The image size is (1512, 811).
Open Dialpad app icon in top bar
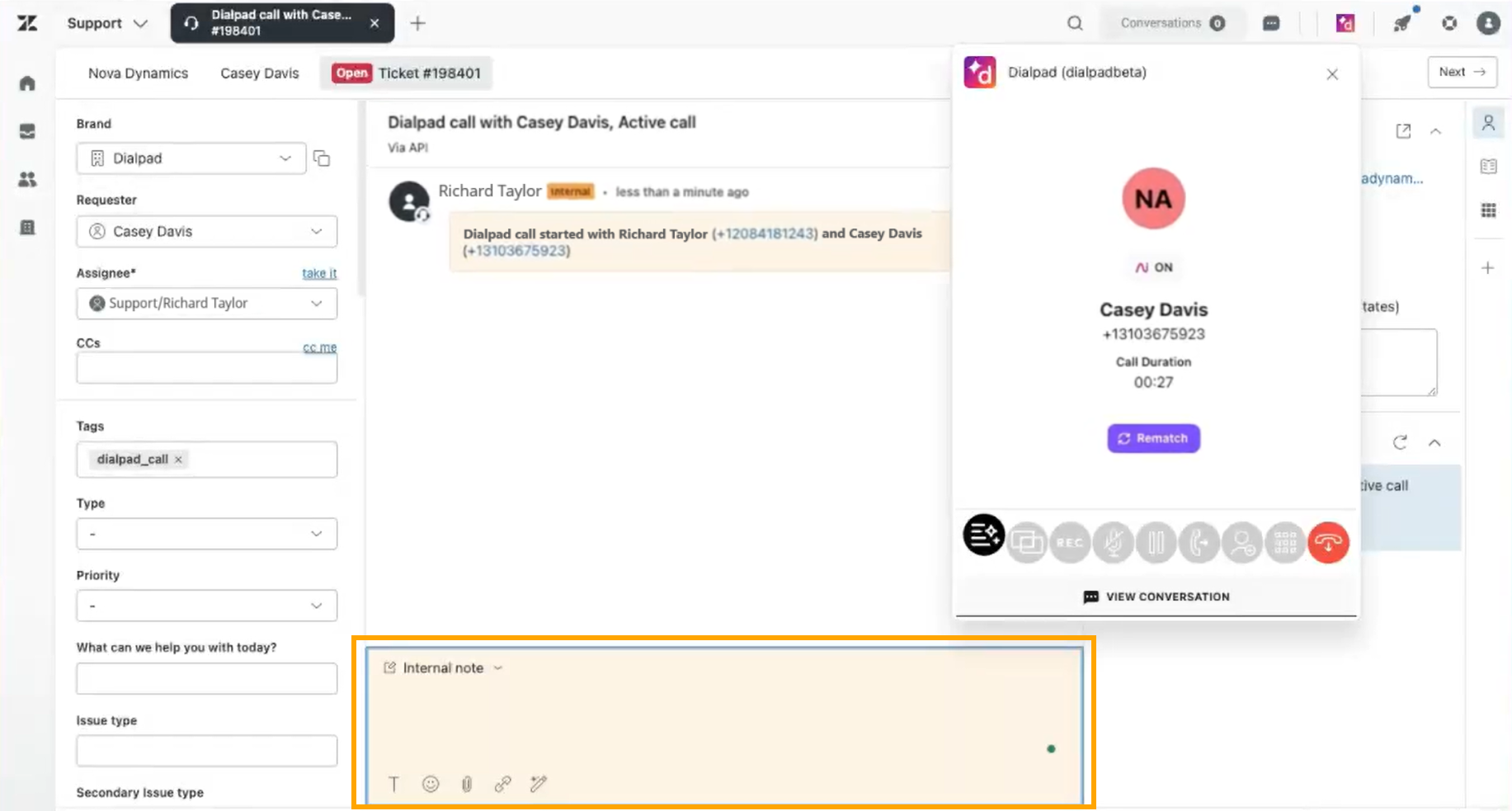click(x=1345, y=23)
